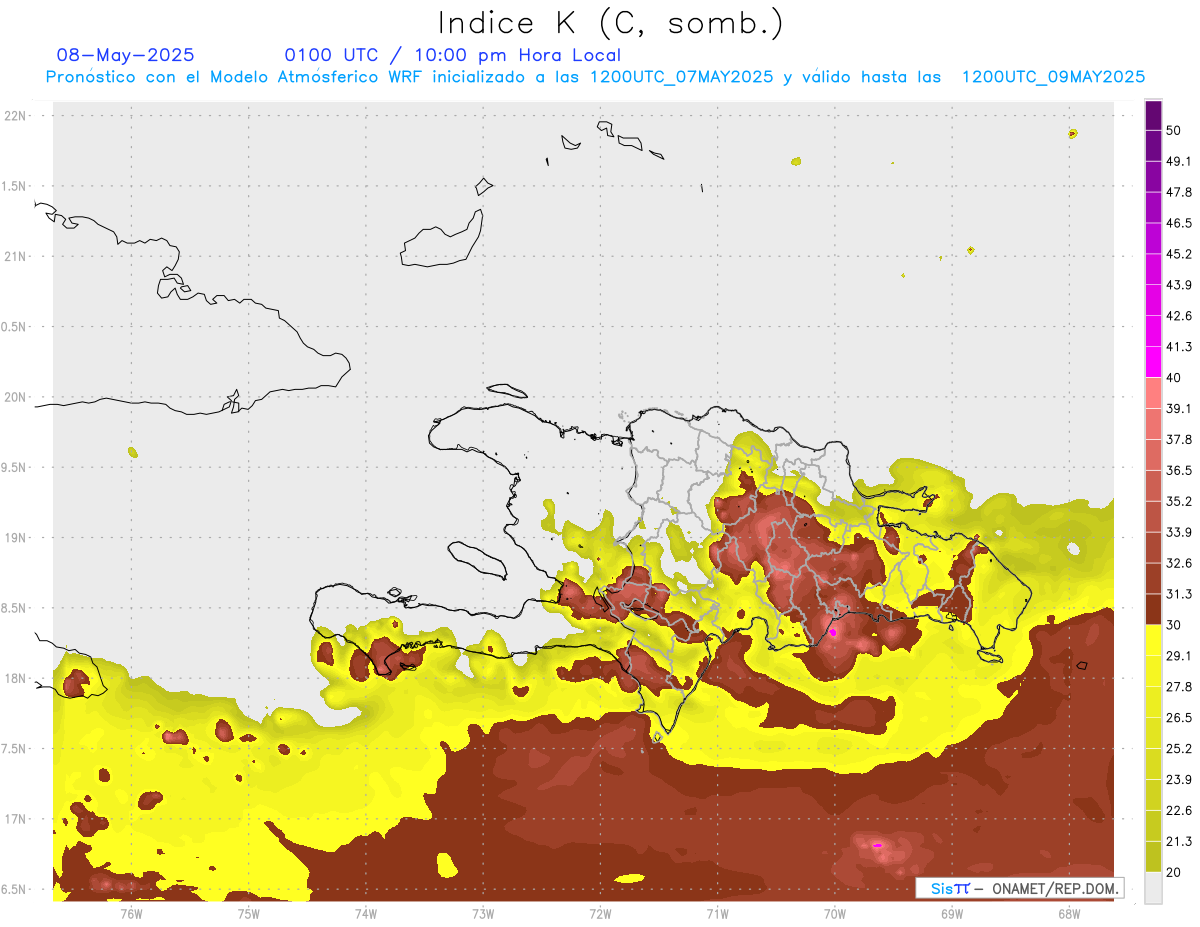
Task: Click the color scale value 47.8
Action: coord(1178,192)
